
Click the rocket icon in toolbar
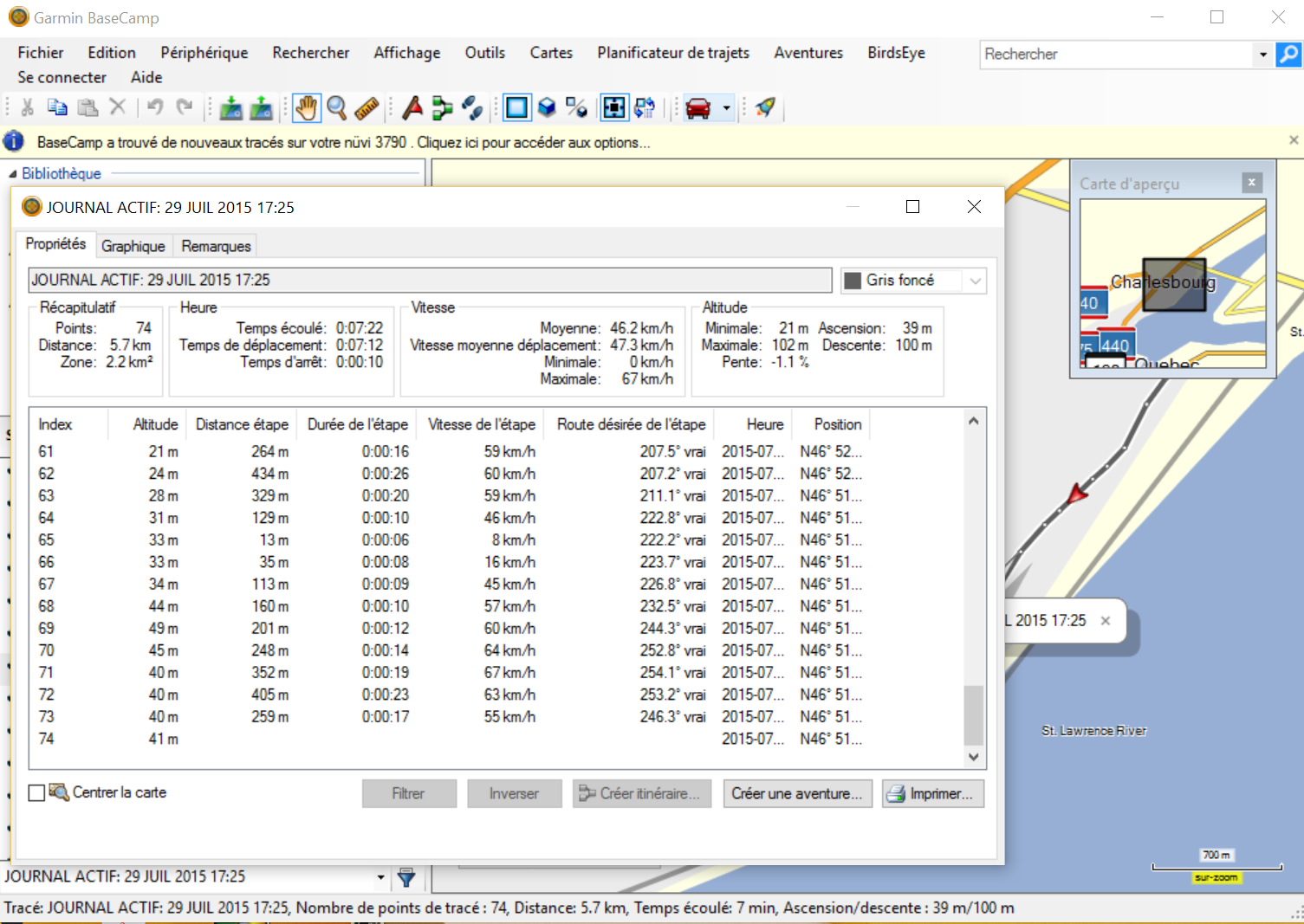[765, 107]
